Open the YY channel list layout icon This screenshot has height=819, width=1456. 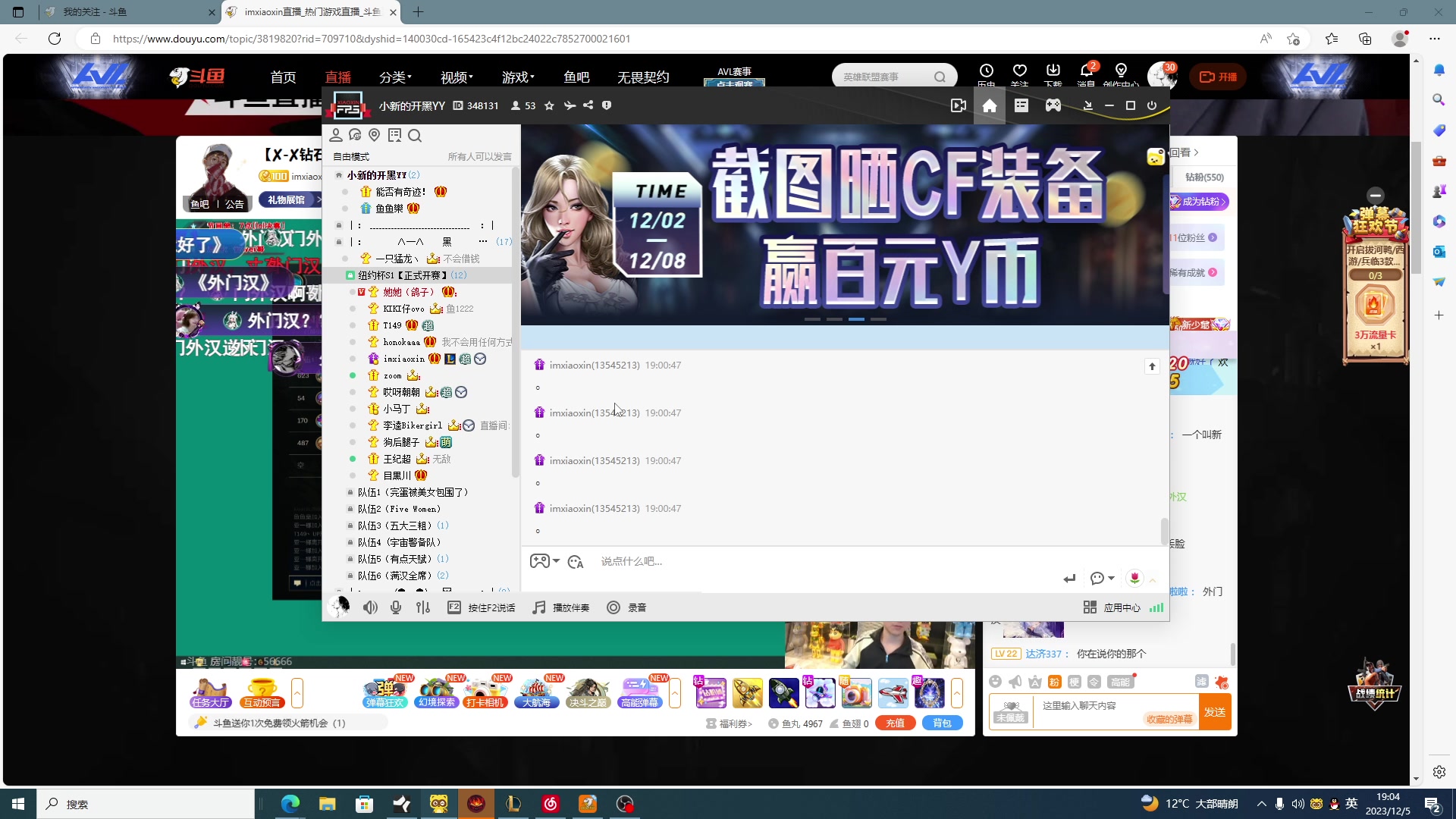pyautogui.click(x=1021, y=105)
